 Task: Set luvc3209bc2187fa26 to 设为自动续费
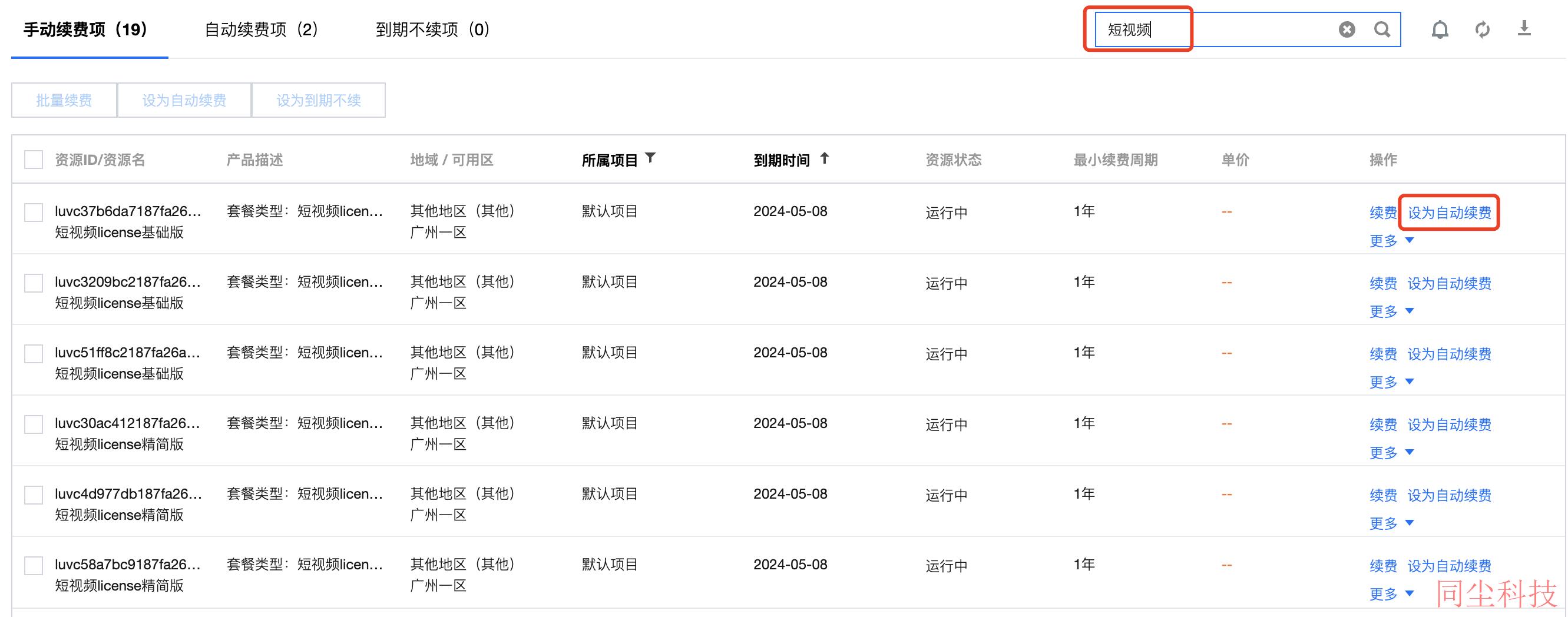point(1449,283)
